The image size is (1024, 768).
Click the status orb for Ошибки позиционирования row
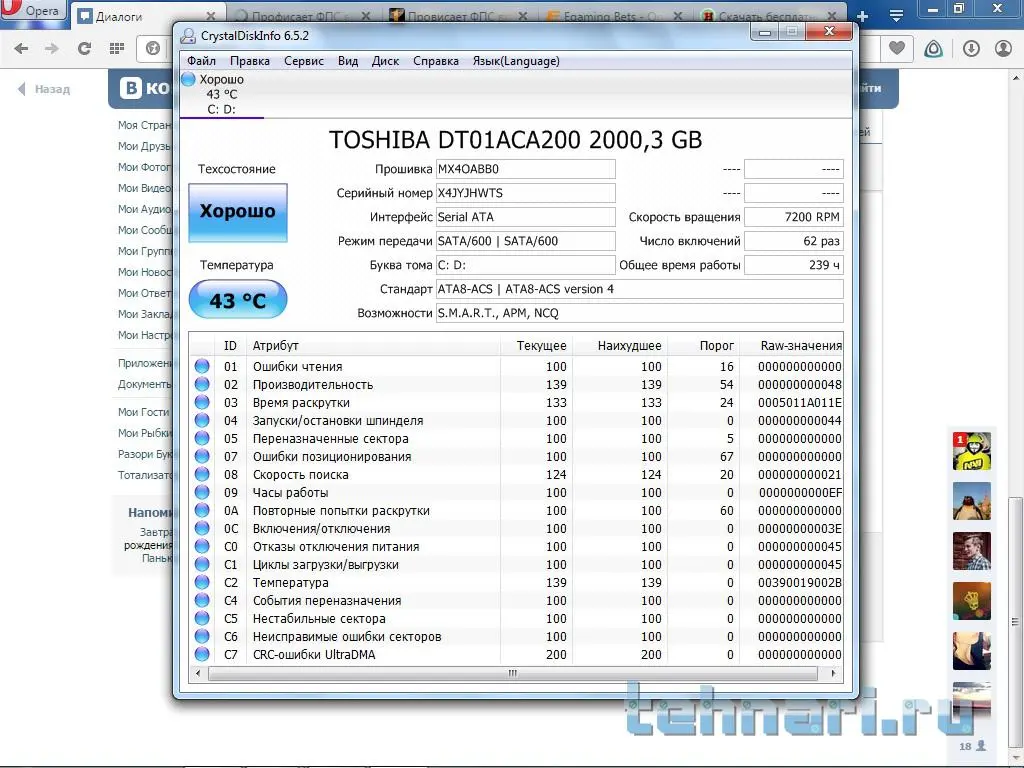point(202,456)
